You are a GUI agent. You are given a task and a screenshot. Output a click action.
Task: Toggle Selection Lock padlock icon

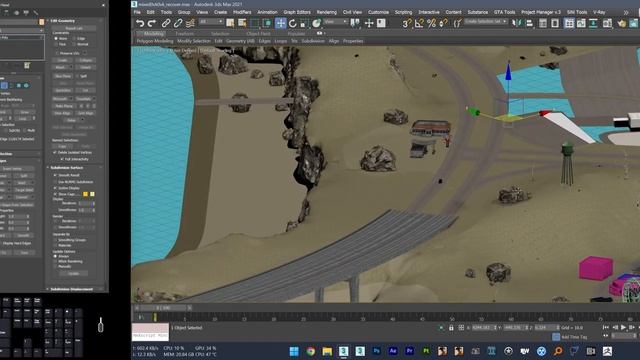pyautogui.click(x=451, y=328)
